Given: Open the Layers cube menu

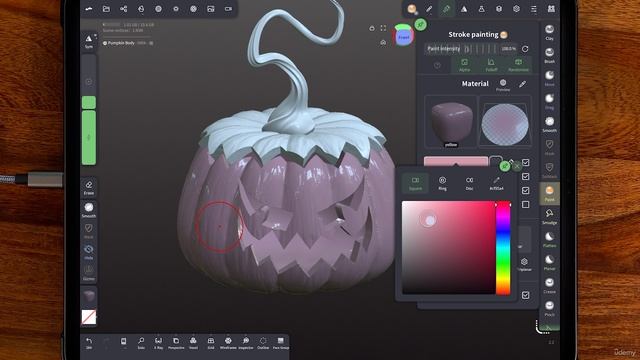Looking at the screenshot, I should (499, 9).
